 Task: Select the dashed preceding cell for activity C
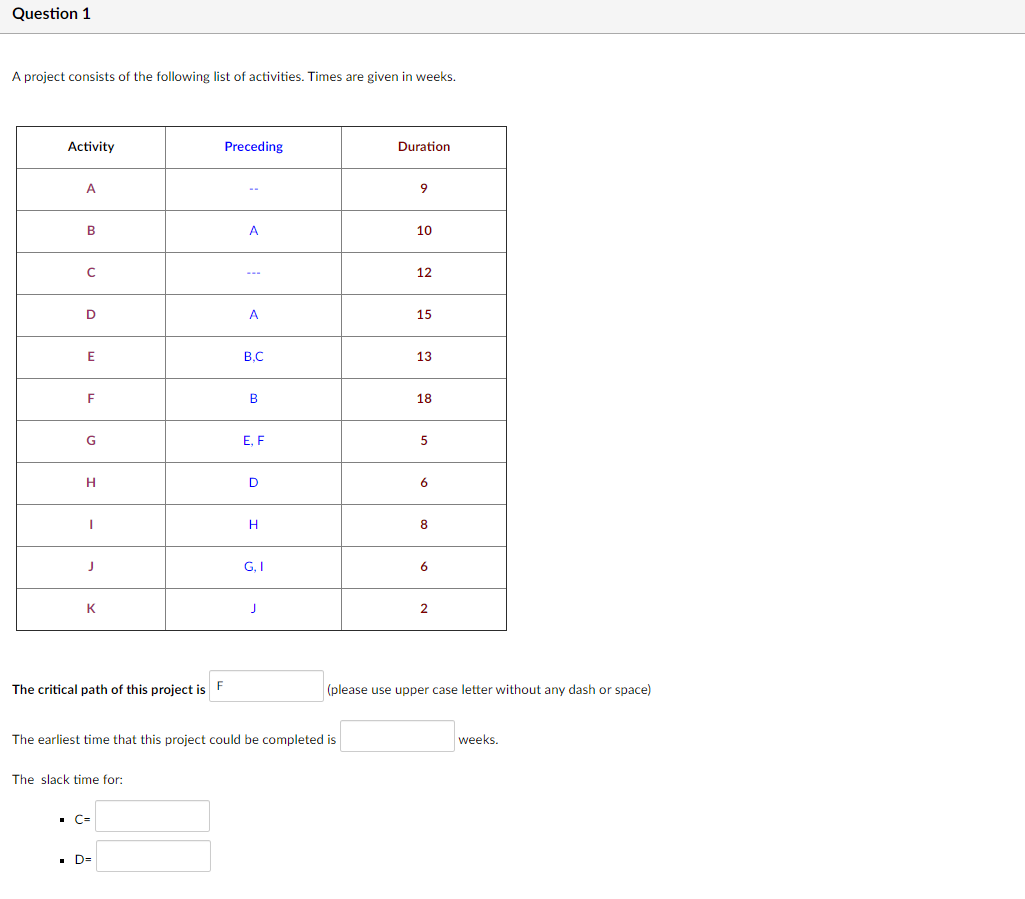(253, 272)
